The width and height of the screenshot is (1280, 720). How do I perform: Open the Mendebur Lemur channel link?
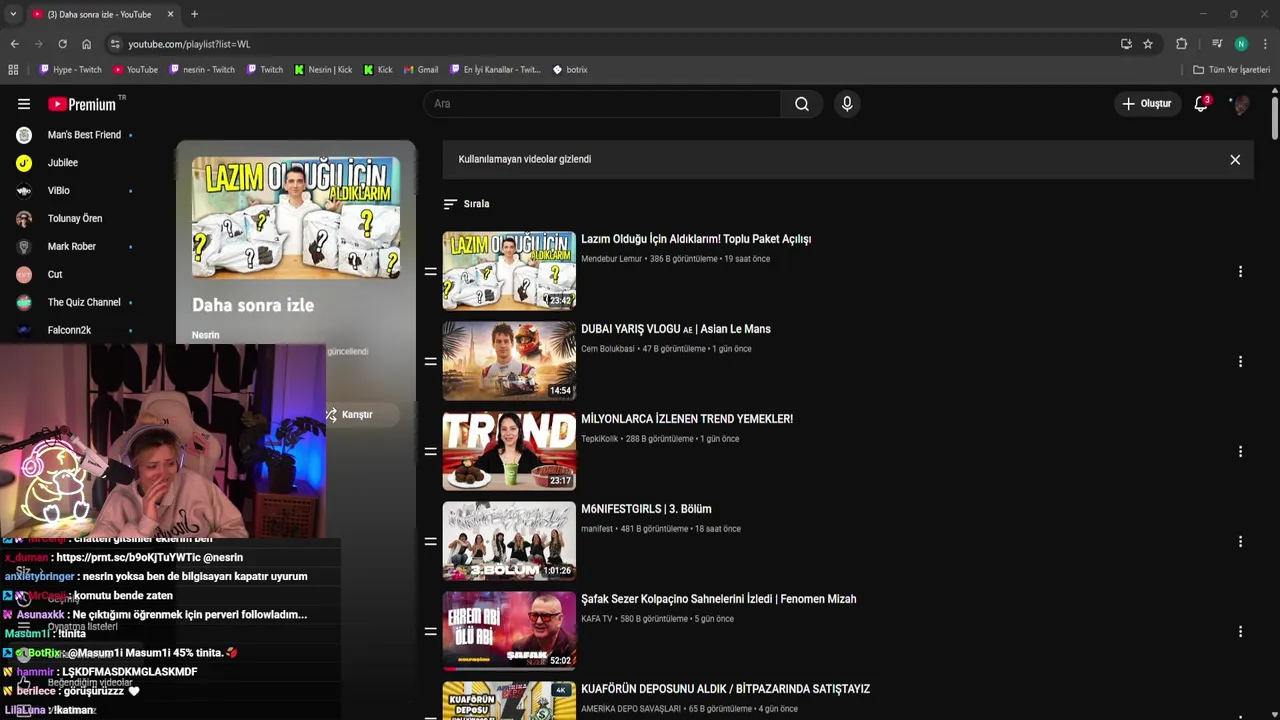pos(611,259)
